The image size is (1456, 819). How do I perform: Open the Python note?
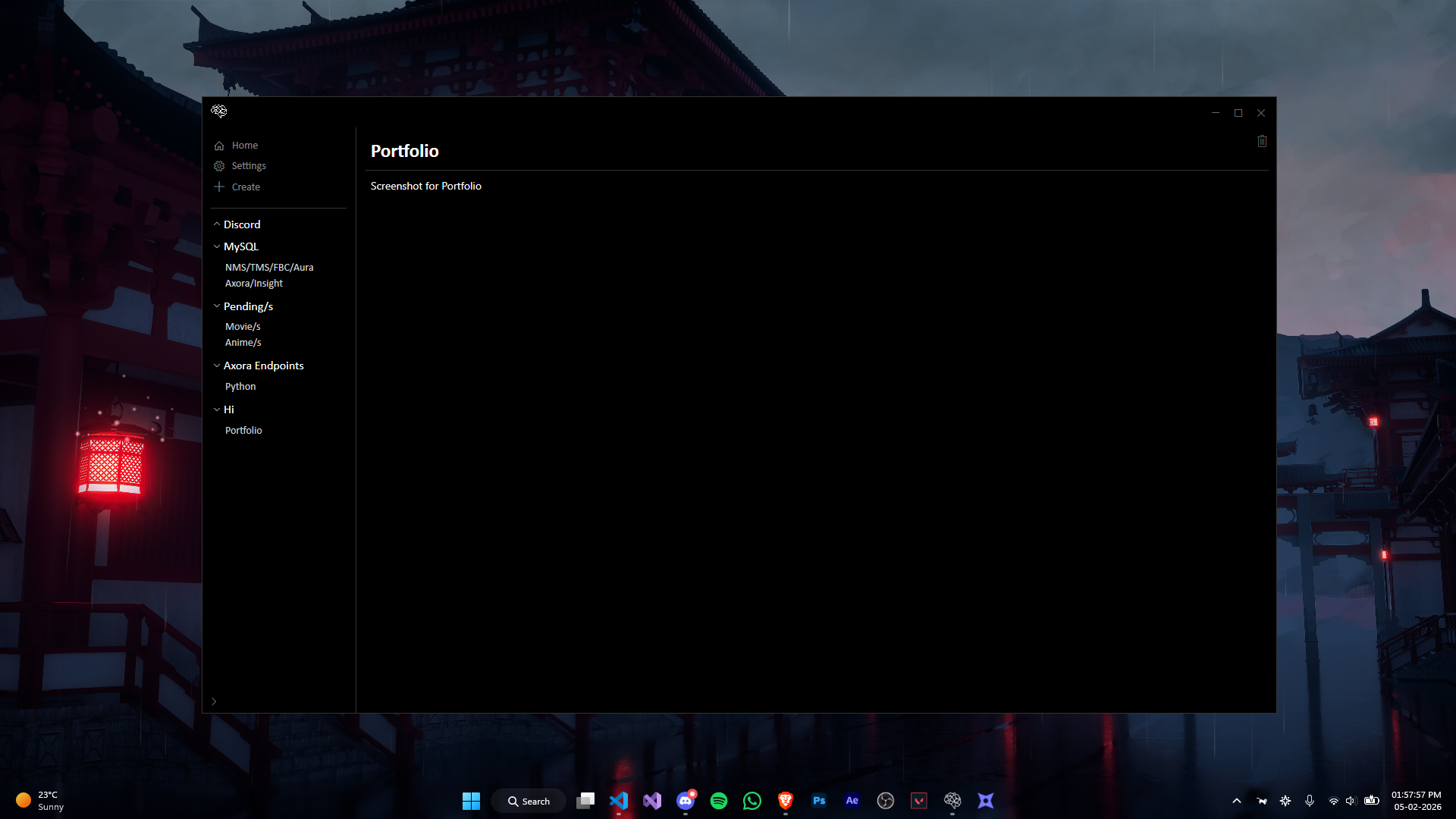coord(240,387)
